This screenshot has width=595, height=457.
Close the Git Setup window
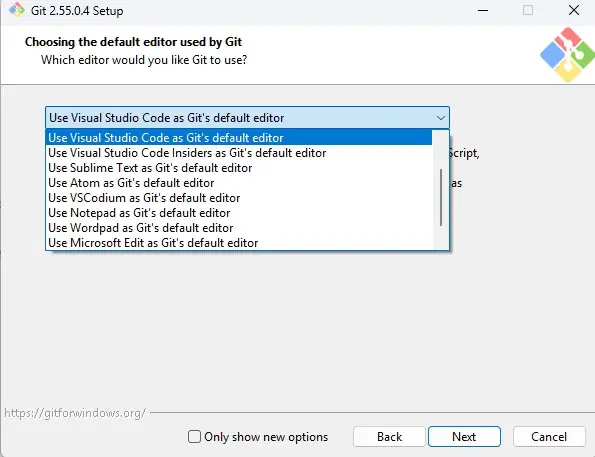(574, 10)
